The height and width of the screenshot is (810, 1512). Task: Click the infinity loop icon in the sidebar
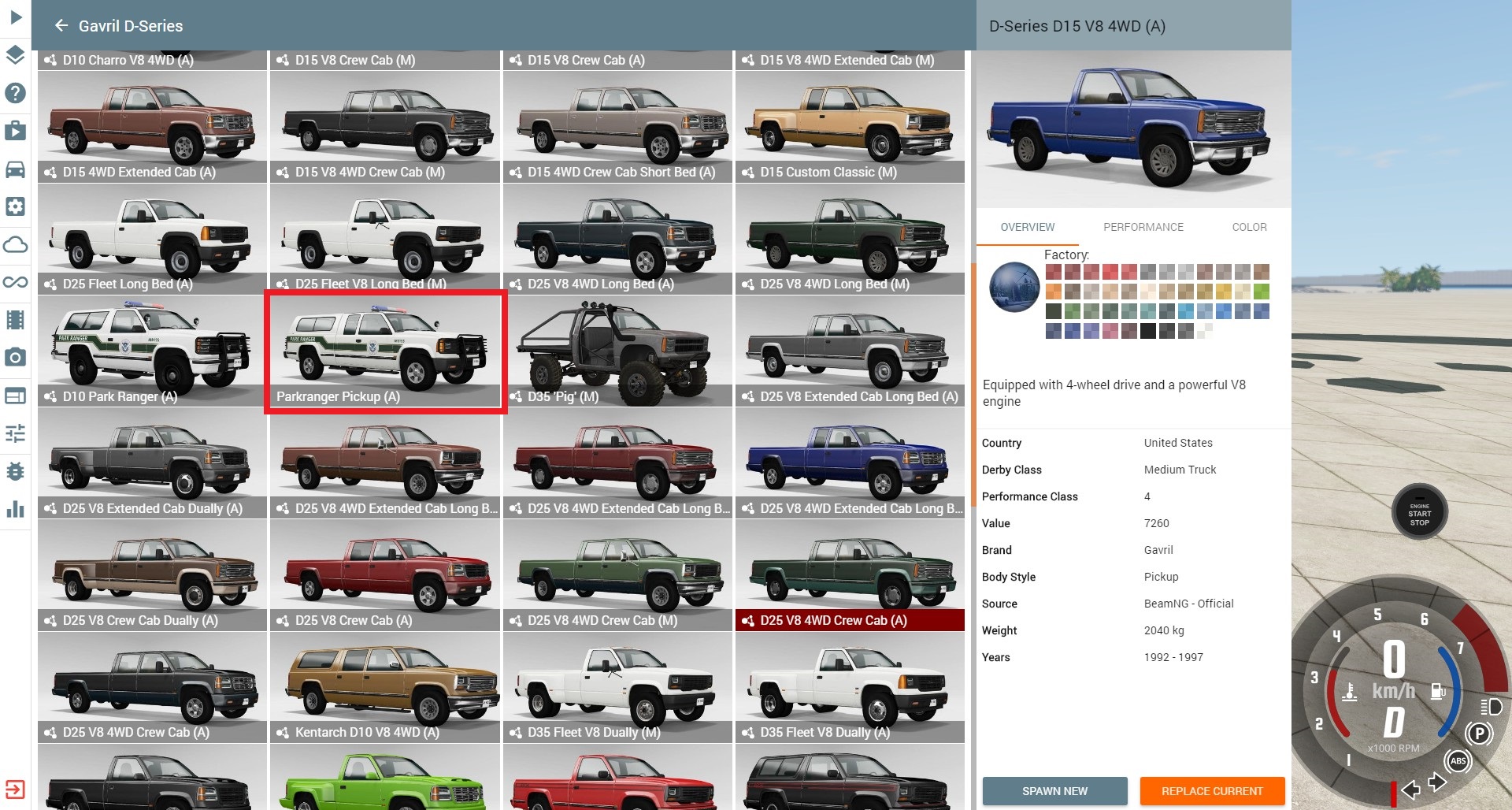point(15,282)
